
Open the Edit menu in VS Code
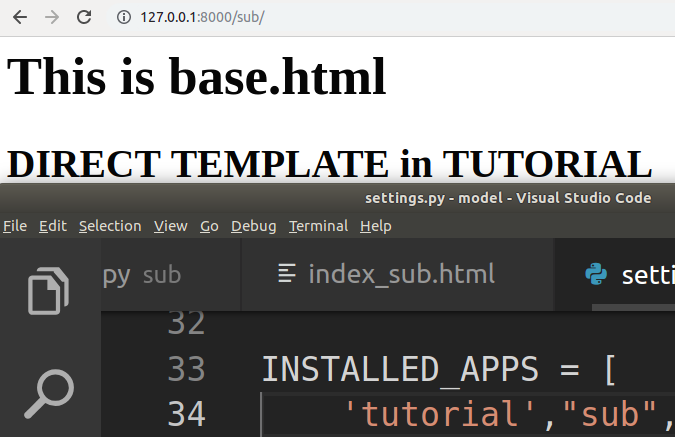pos(53,226)
